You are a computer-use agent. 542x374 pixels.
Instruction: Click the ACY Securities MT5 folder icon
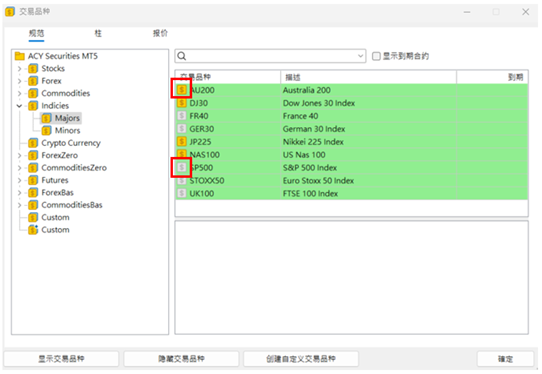pos(20,56)
